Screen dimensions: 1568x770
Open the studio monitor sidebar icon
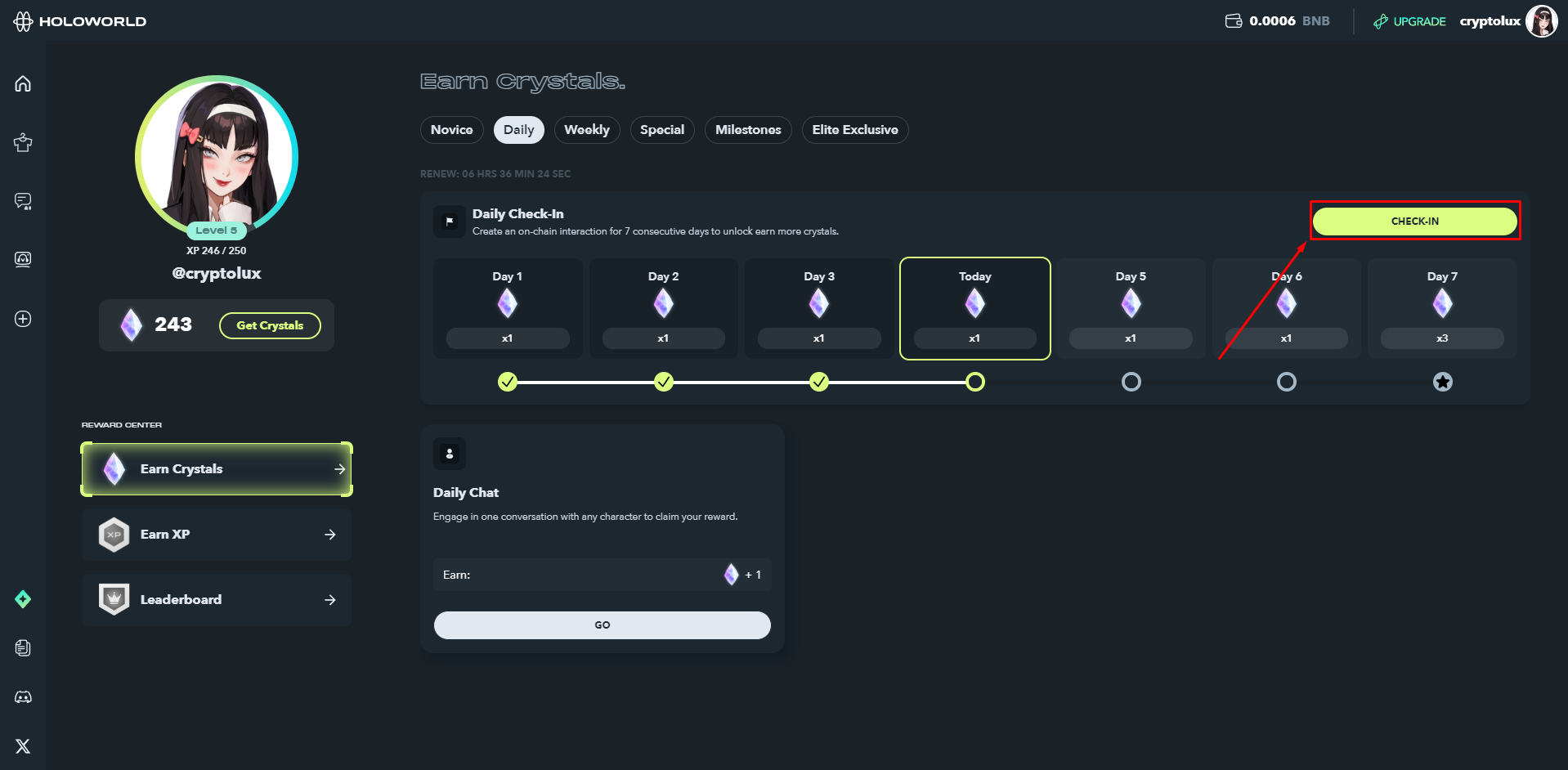pyautogui.click(x=23, y=259)
